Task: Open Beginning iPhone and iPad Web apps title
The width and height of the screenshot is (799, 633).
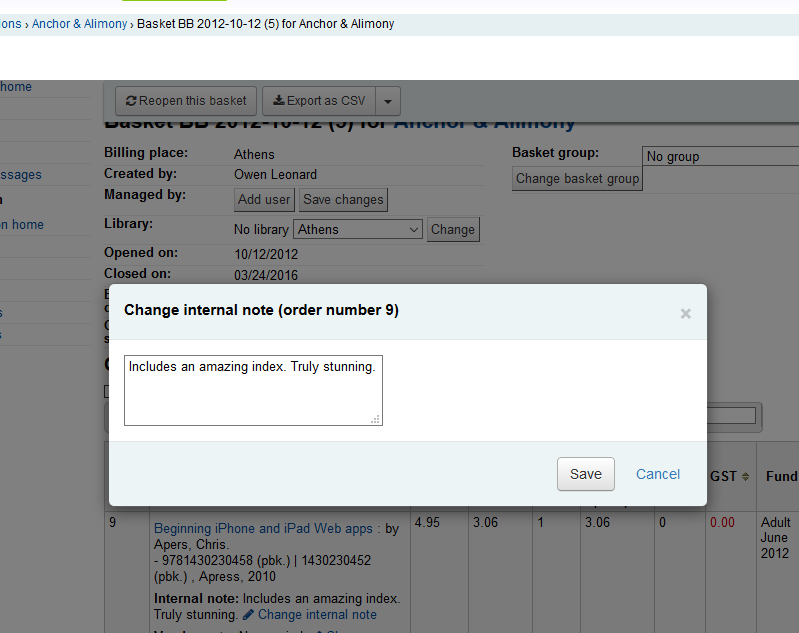Action: click(x=263, y=528)
